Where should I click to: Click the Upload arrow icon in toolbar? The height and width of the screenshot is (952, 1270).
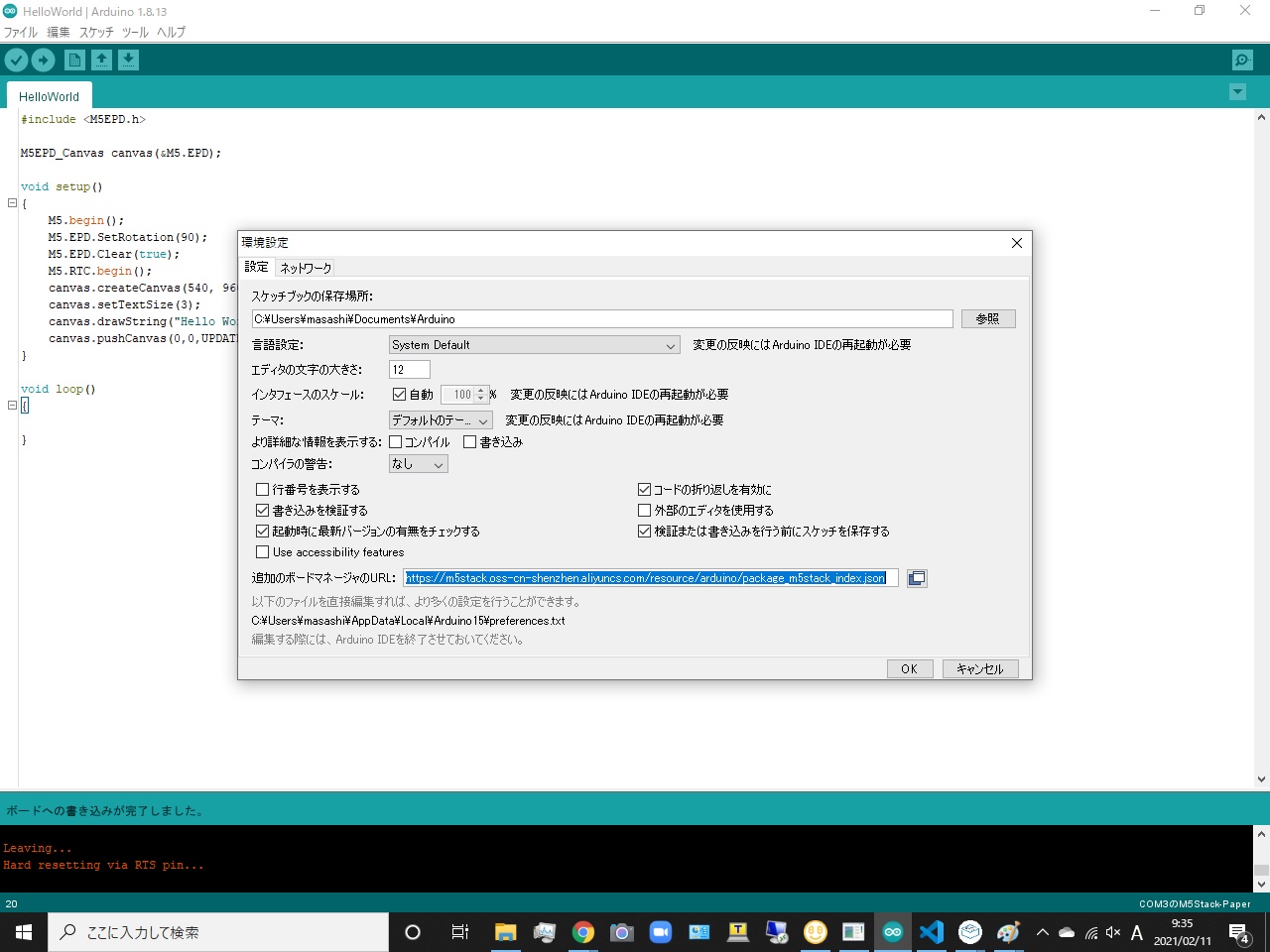[x=43, y=60]
